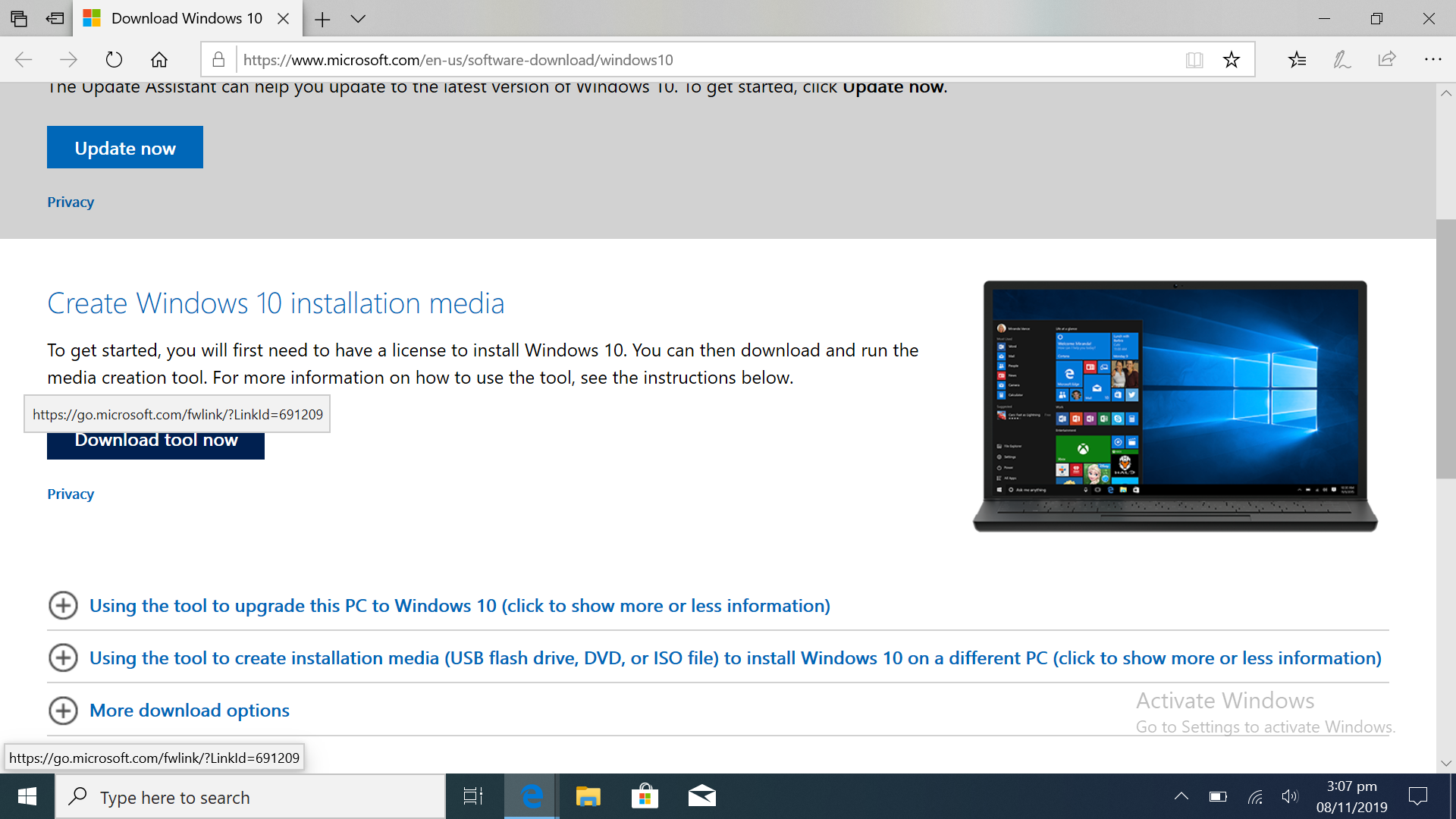Image resolution: width=1456 pixels, height=819 pixels.
Task: Open Task View on taskbar
Action: click(x=473, y=796)
